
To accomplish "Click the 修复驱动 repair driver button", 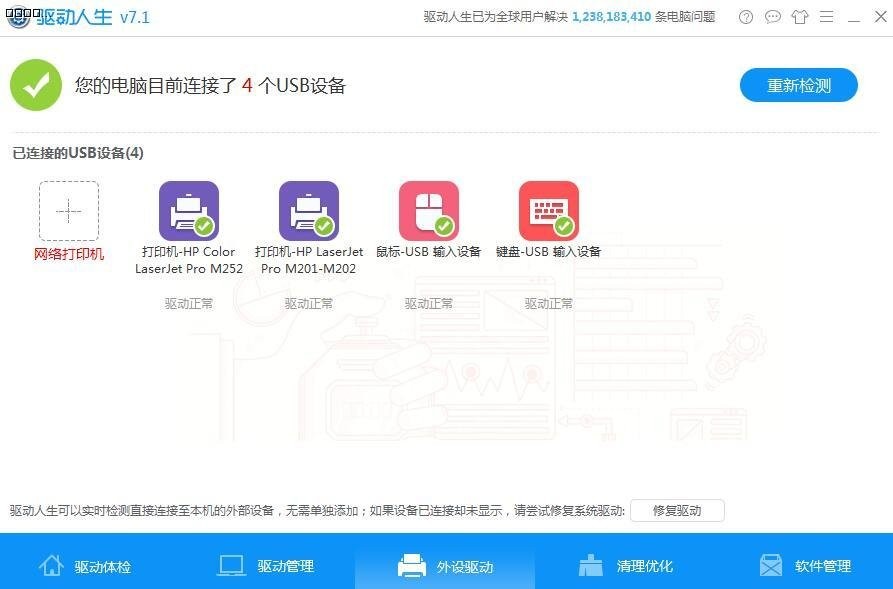I will click(677, 510).
